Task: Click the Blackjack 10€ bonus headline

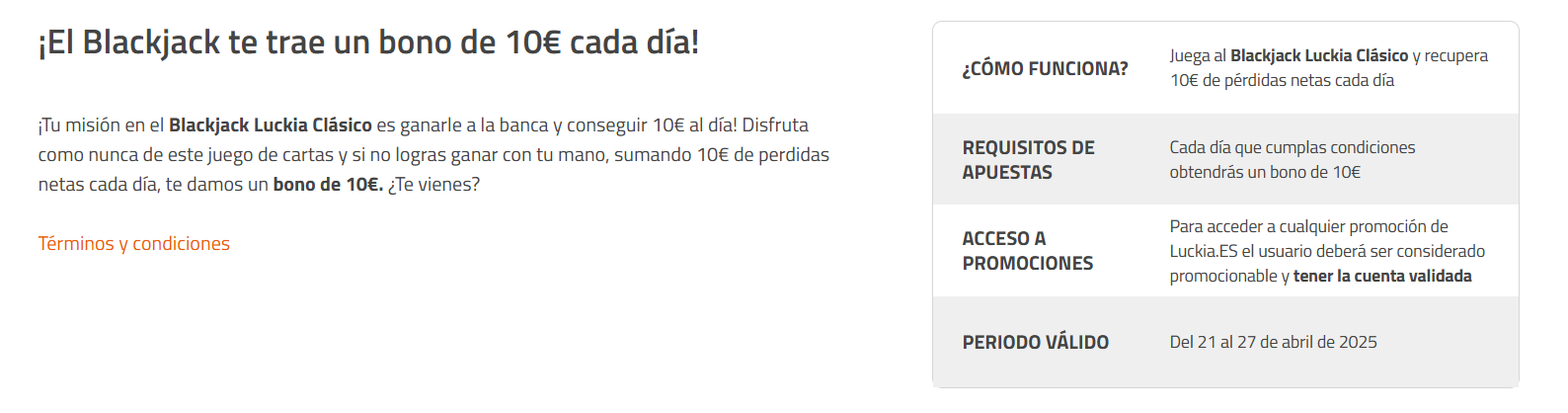Action: [x=368, y=42]
